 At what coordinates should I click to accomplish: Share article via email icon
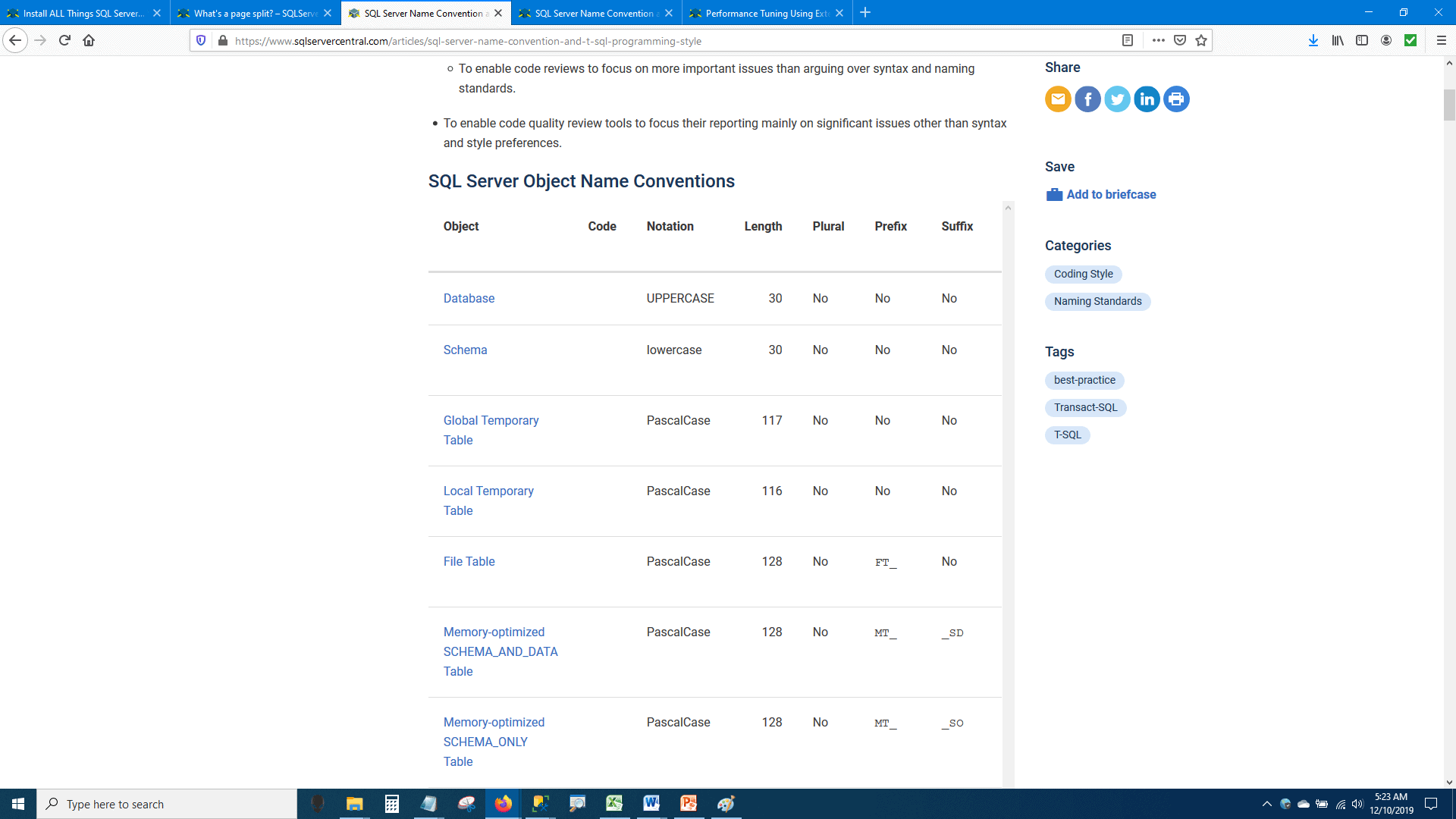[x=1058, y=99]
